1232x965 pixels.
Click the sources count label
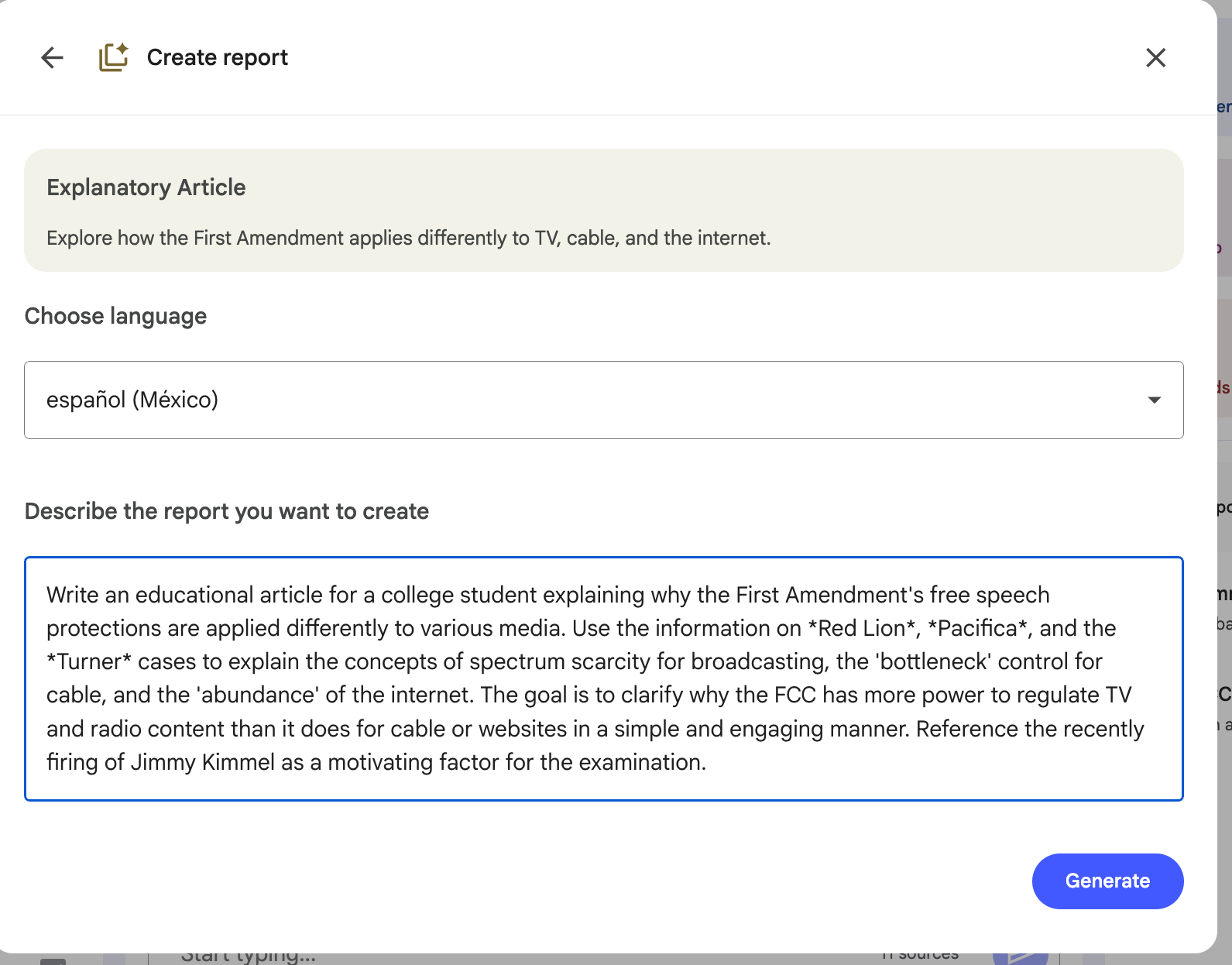click(x=920, y=958)
